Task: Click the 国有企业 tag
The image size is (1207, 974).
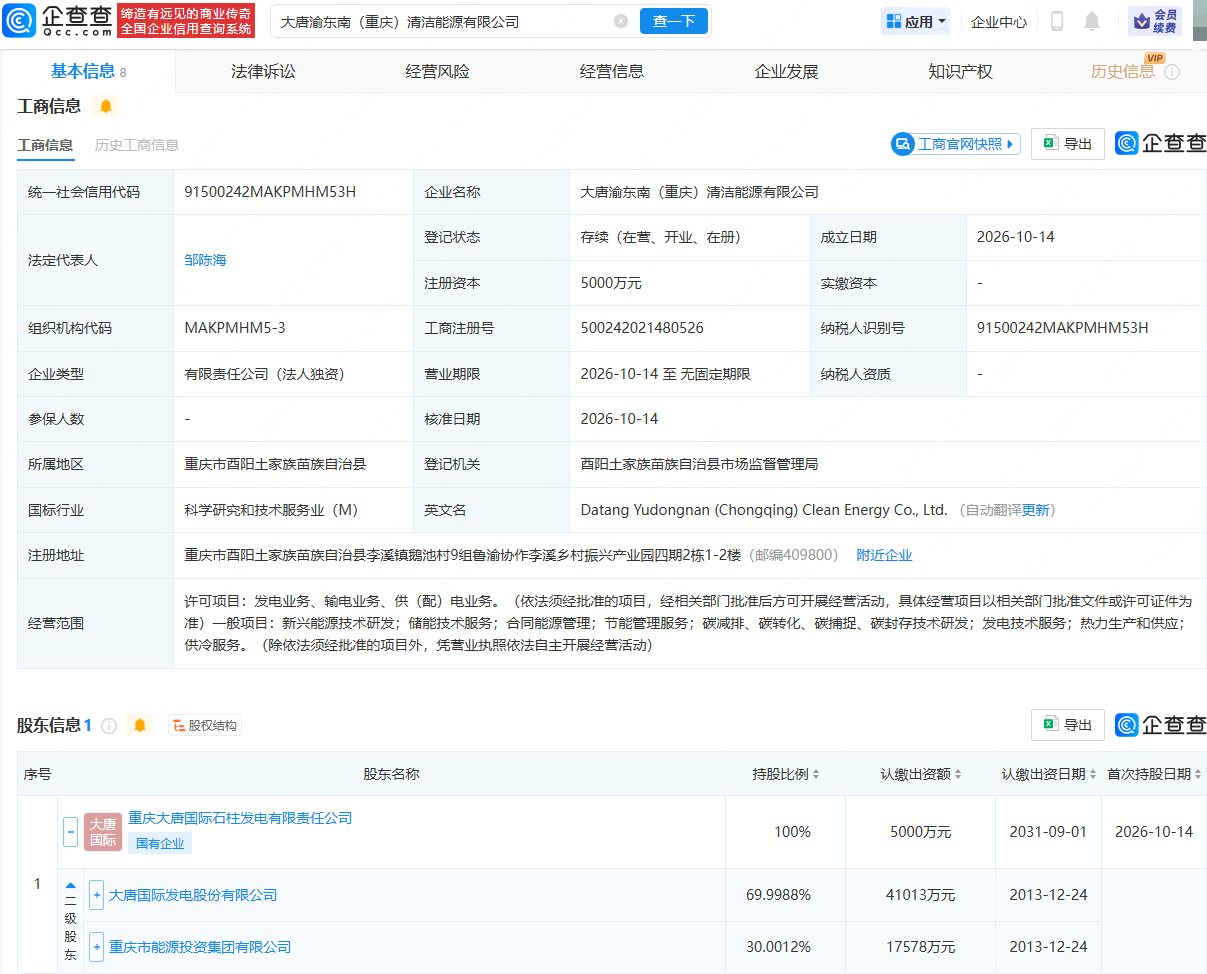Action: (x=160, y=843)
